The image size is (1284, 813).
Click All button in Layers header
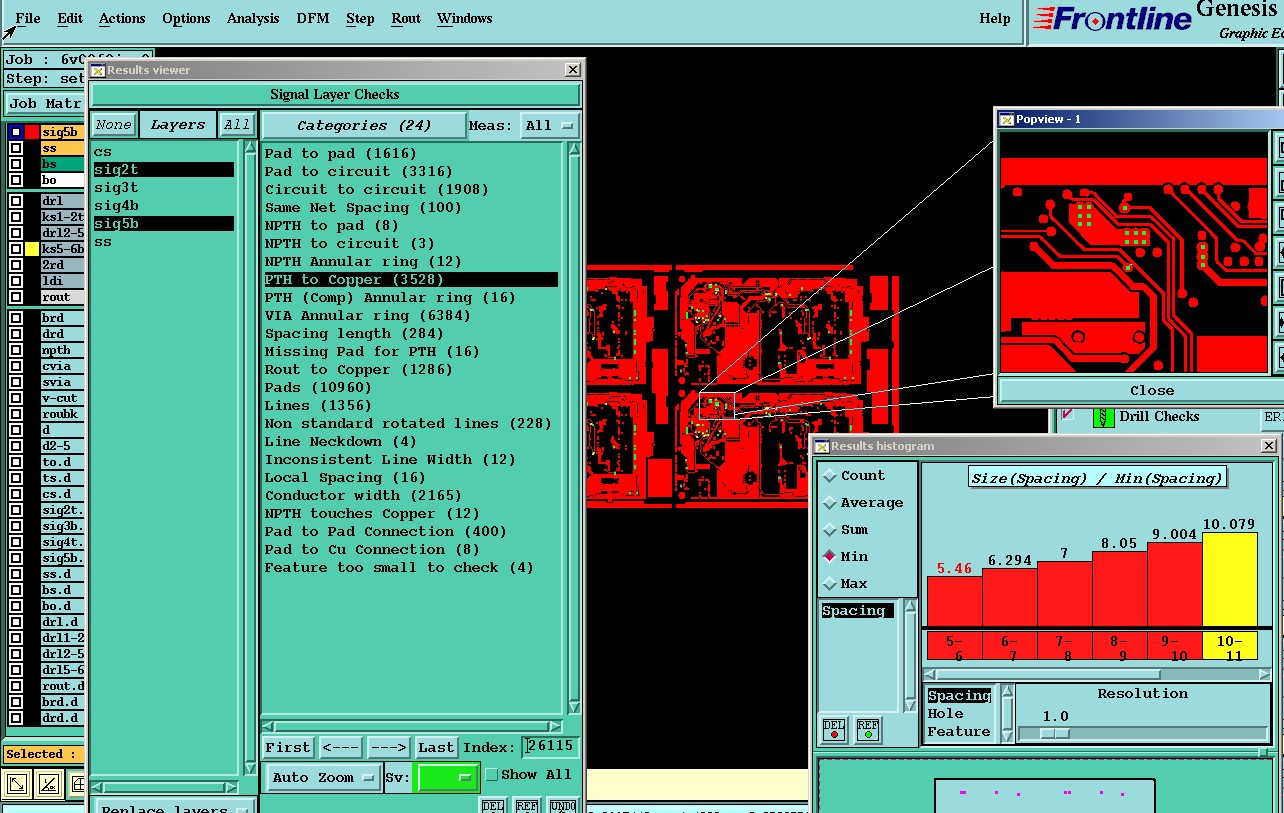tap(237, 125)
